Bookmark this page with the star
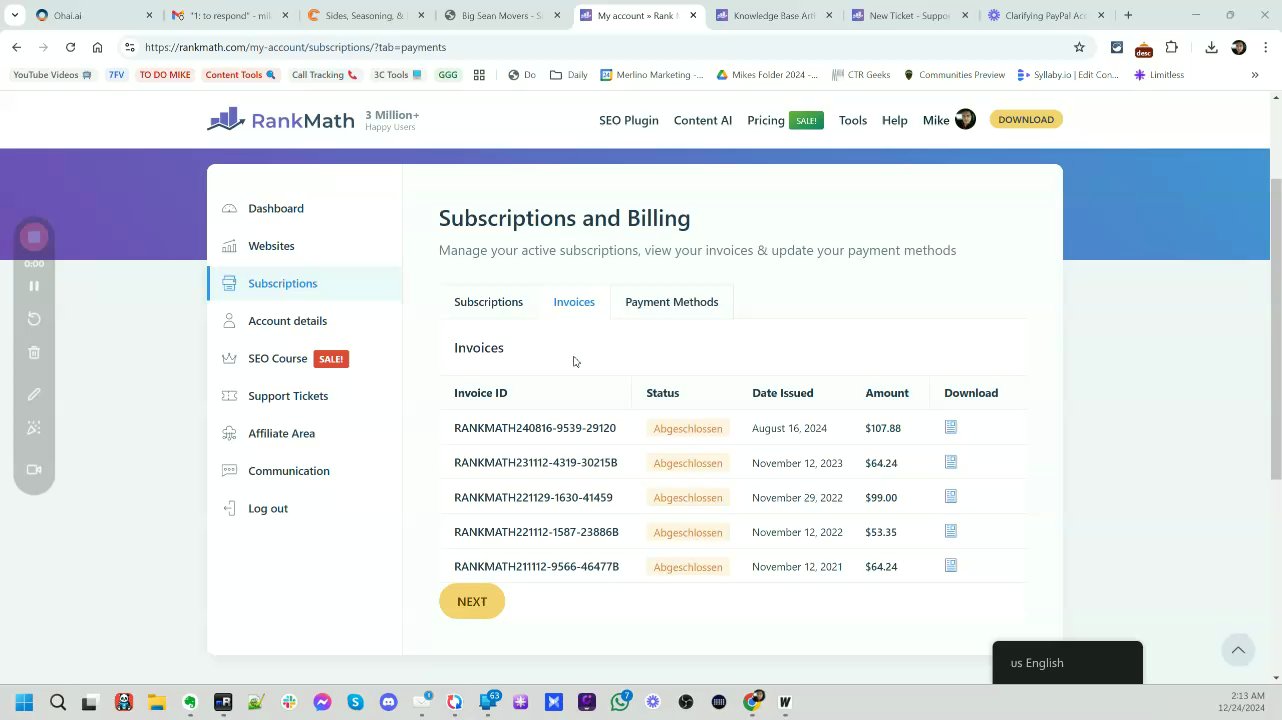The width and height of the screenshot is (1282, 720). coord(1079,47)
